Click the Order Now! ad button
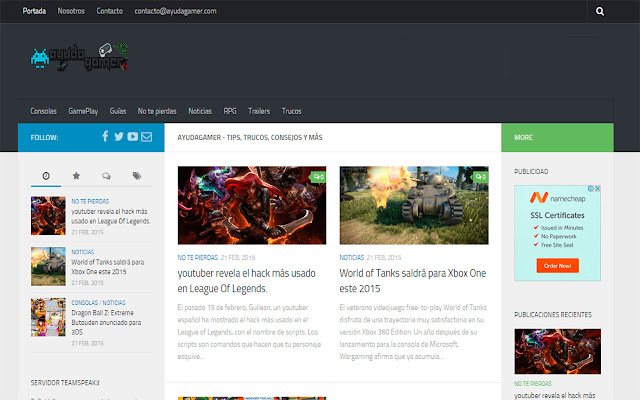The height and width of the screenshot is (400, 640). [558, 266]
